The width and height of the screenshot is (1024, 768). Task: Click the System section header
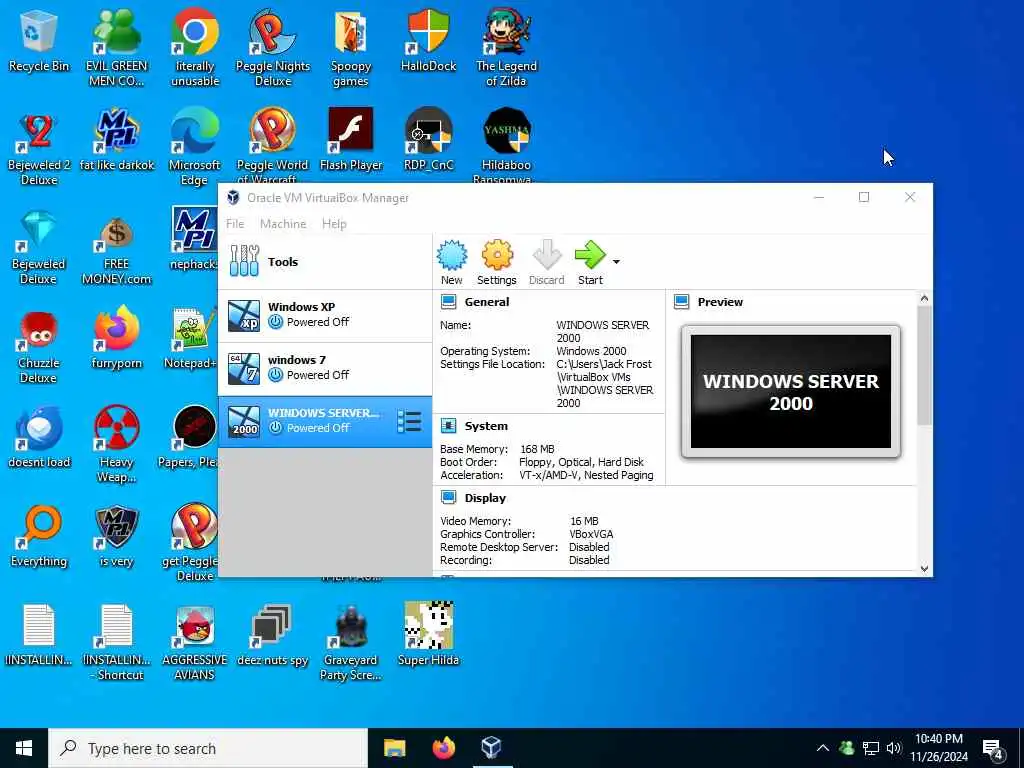click(486, 426)
